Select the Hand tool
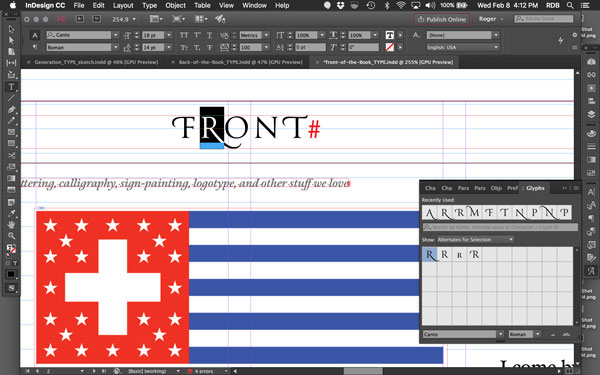600x375 pixels. [x=11, y=225]
